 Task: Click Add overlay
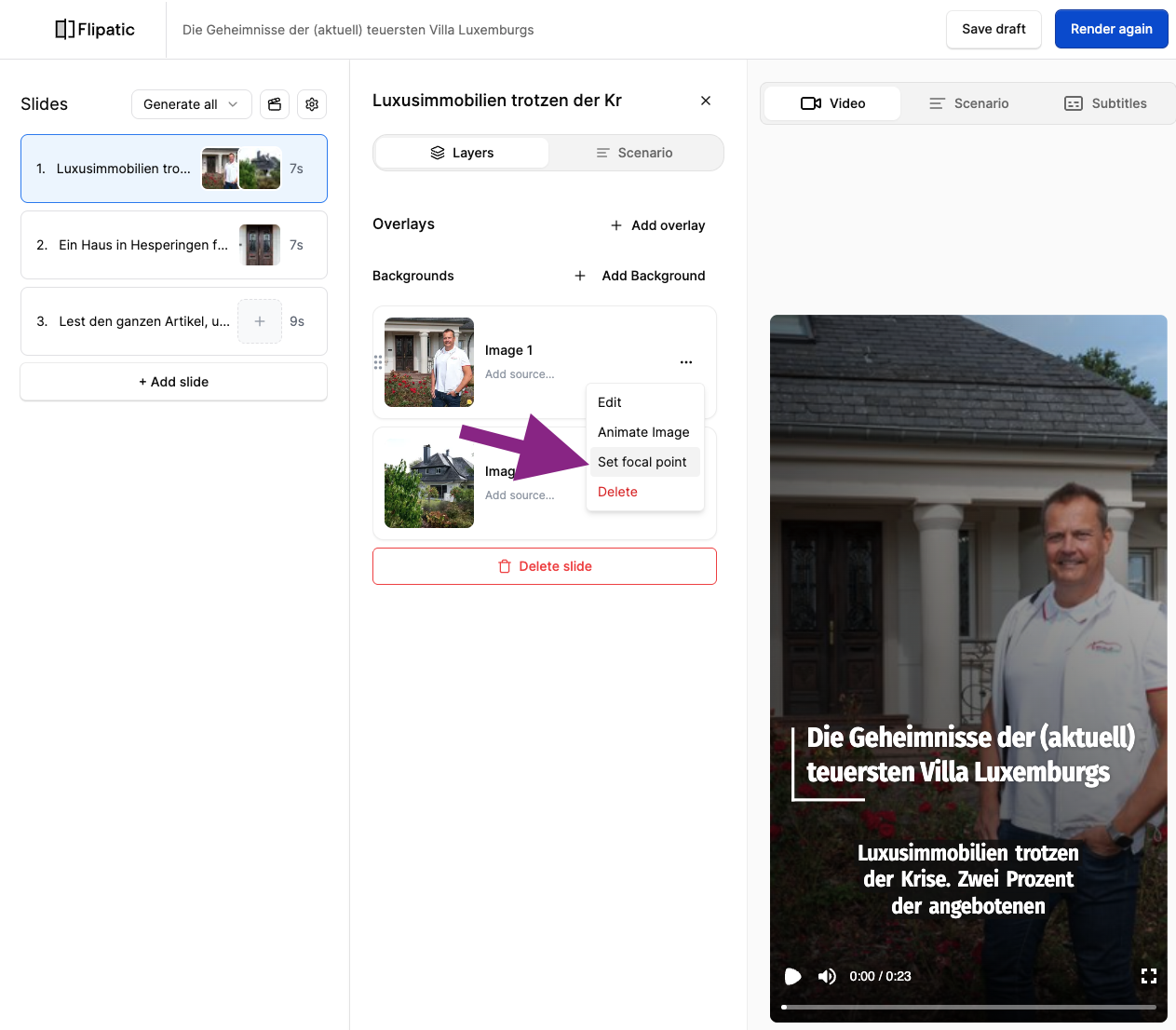pos(658,225)
